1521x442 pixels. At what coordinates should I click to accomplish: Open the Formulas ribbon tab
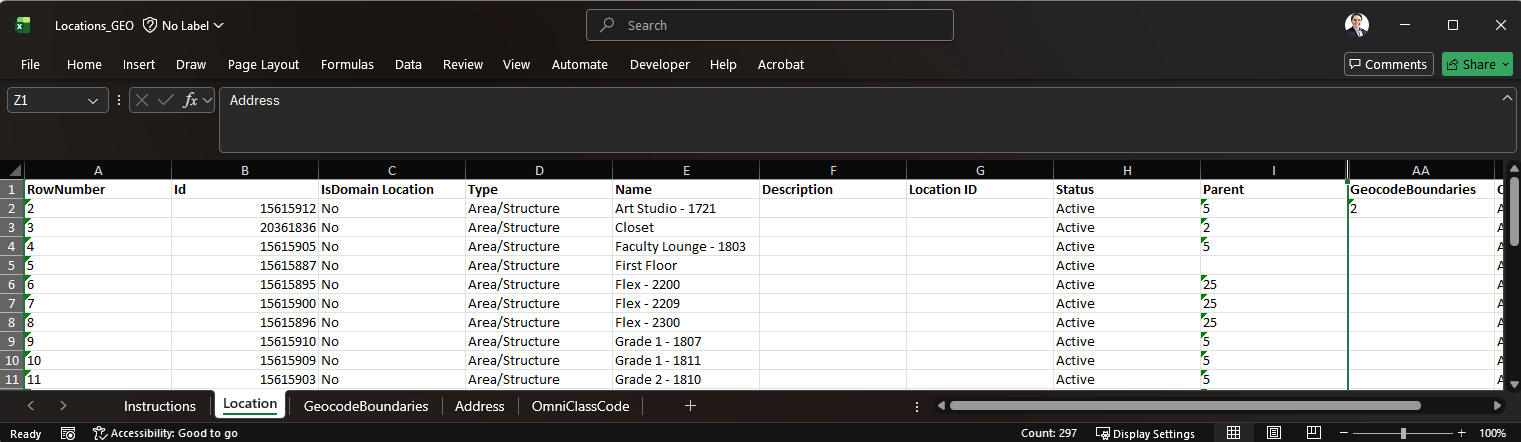(347, 64)
